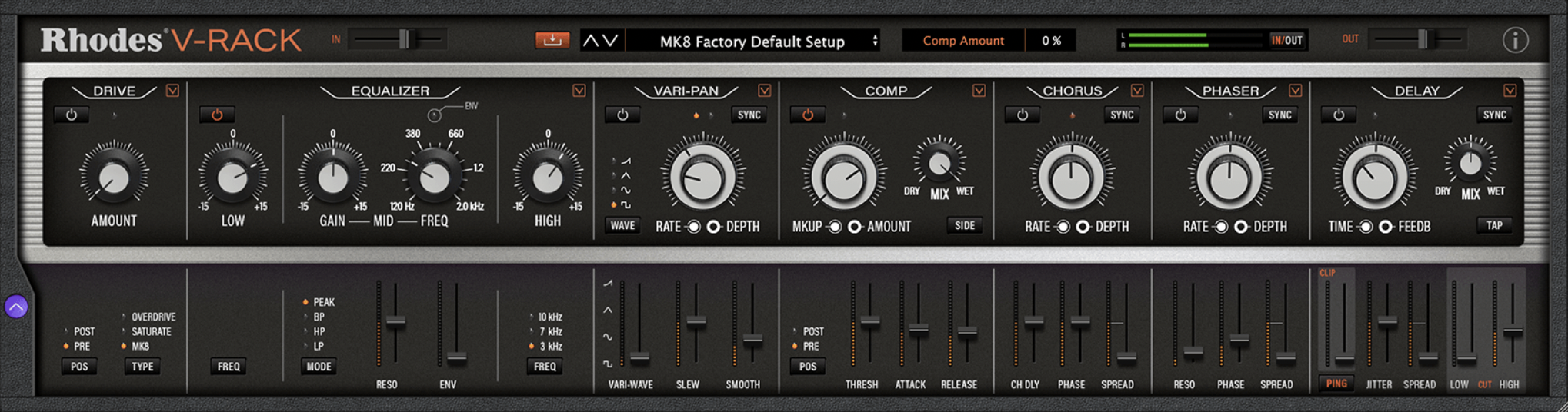Image resolution: width=1568 pixels, height=412 pixels.
Task: Select the square wave icon in Vari-Pan
Action: pyautogui.click(x=626, y=204)
